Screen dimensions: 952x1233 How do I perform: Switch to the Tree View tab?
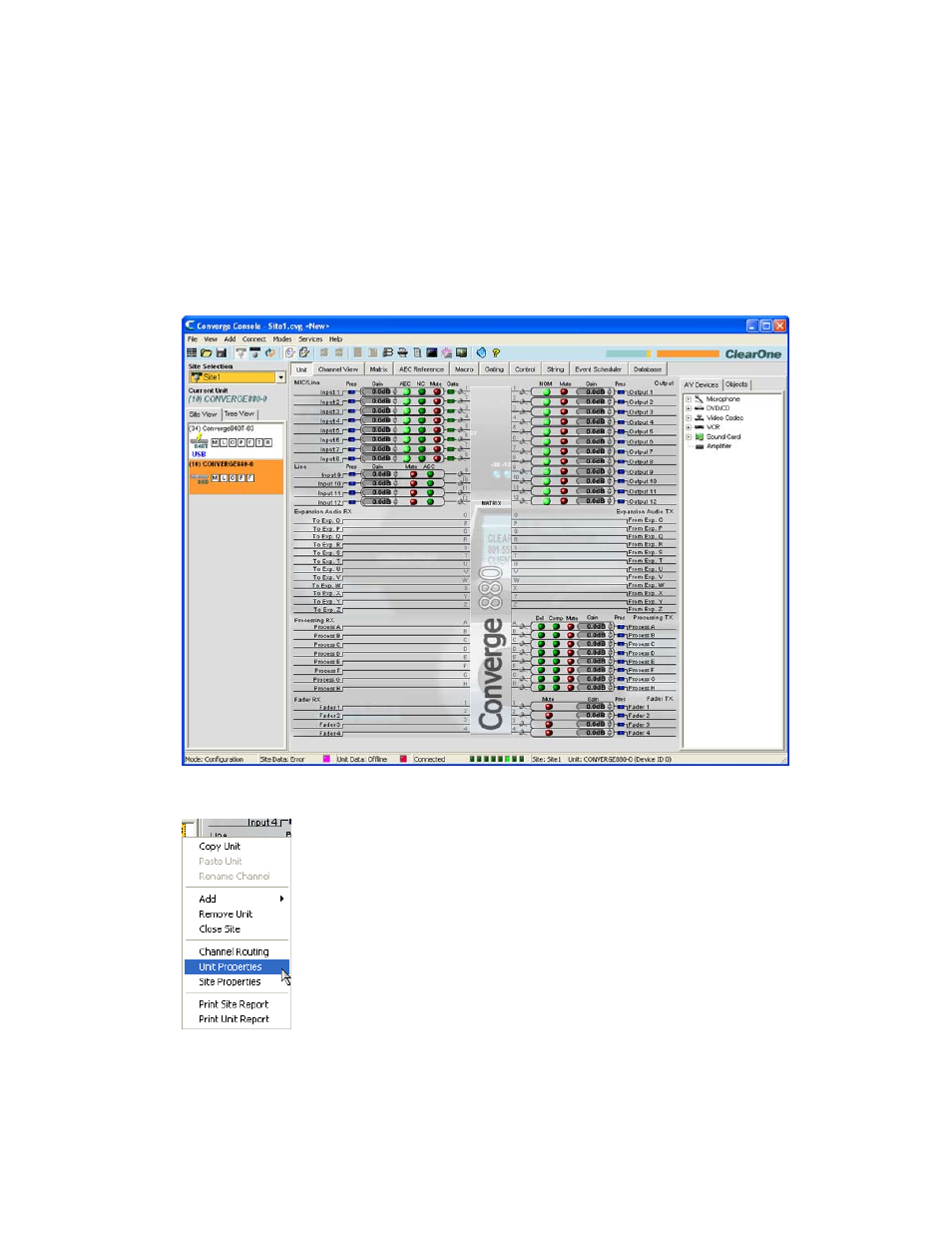click(238, 413)
